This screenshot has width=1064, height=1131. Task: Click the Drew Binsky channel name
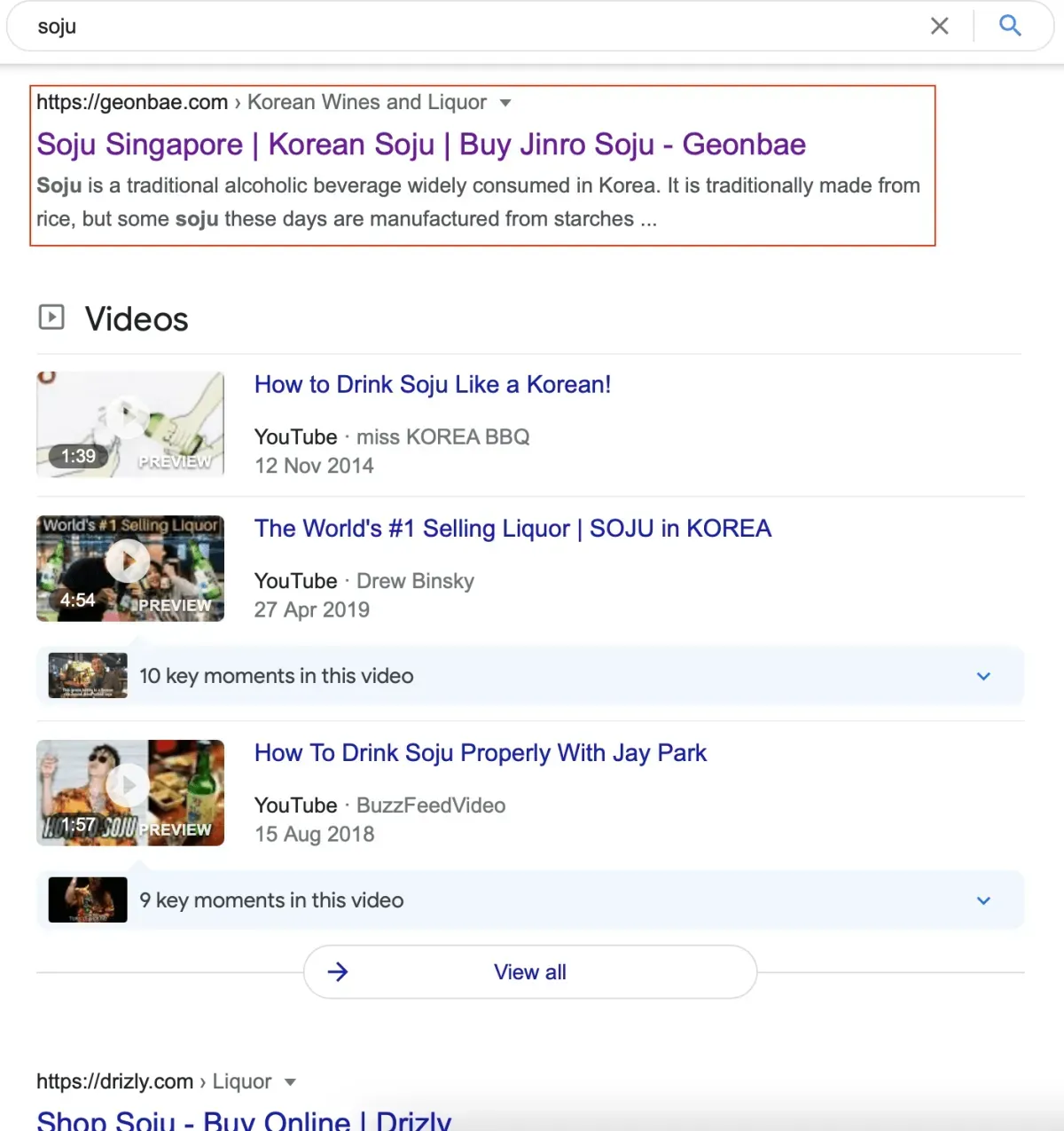click(x=415, y=581)
